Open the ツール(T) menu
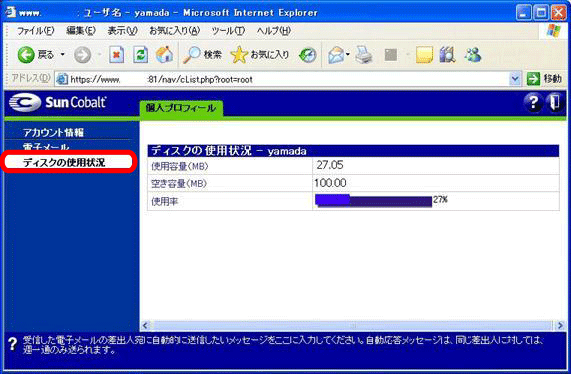This screenshot has width=571, height=374. click(x=228, y=31)
